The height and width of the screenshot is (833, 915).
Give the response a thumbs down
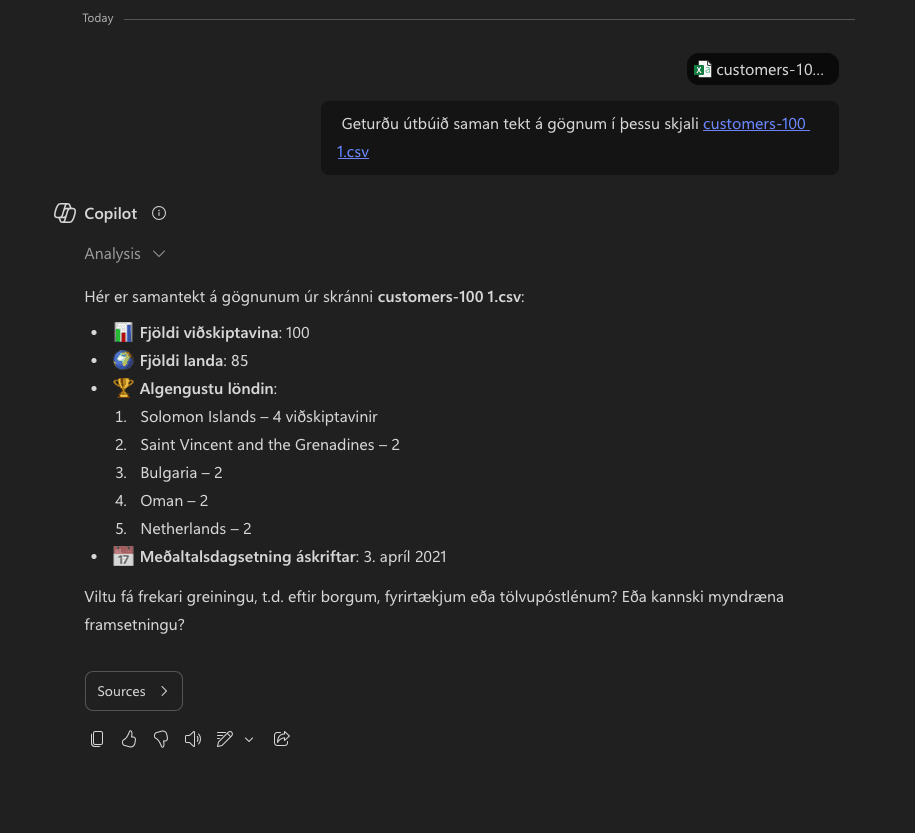[x=160, y=738]
